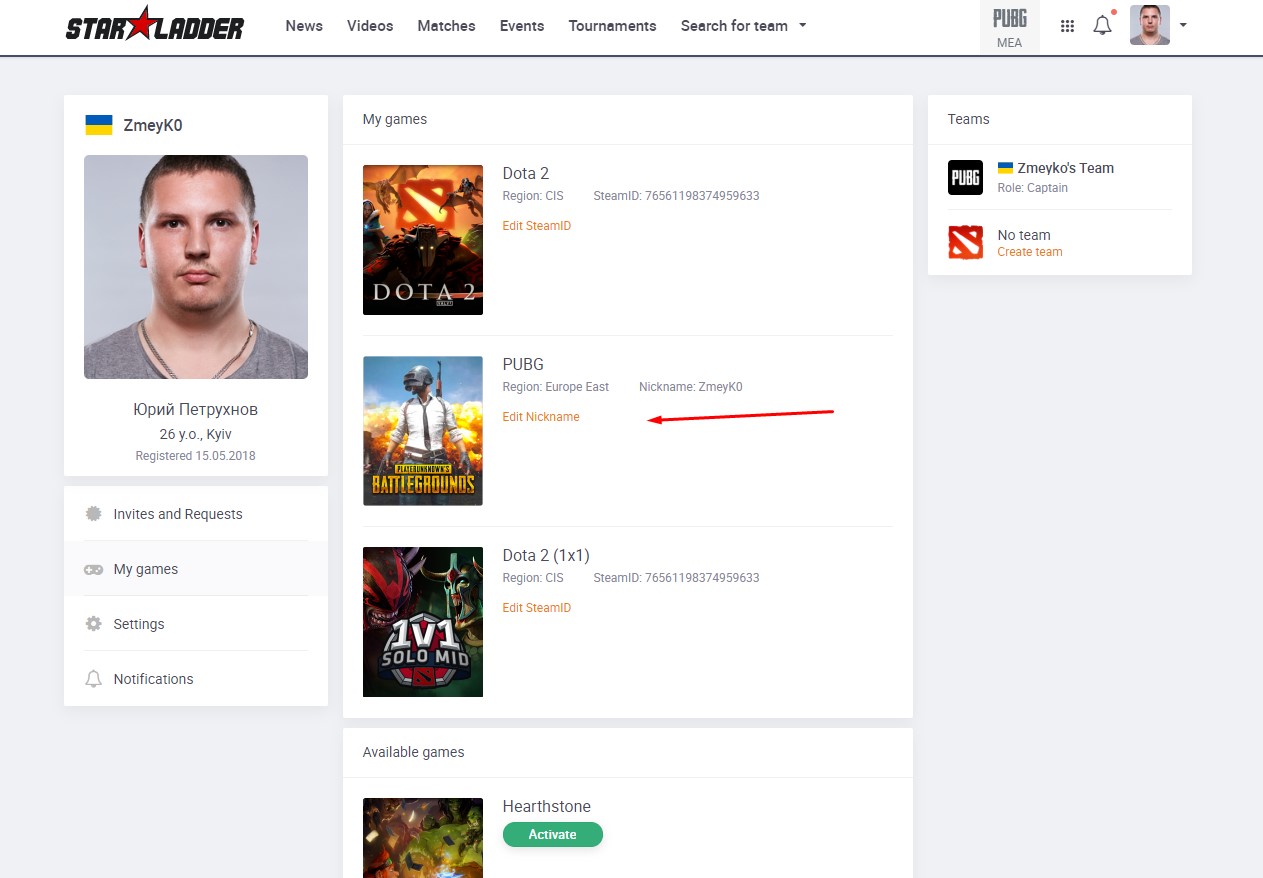Viewport: 1263px width, 878px height.
Task: Click Edit SteamID under Dota 2
Action: coord(537,226)
